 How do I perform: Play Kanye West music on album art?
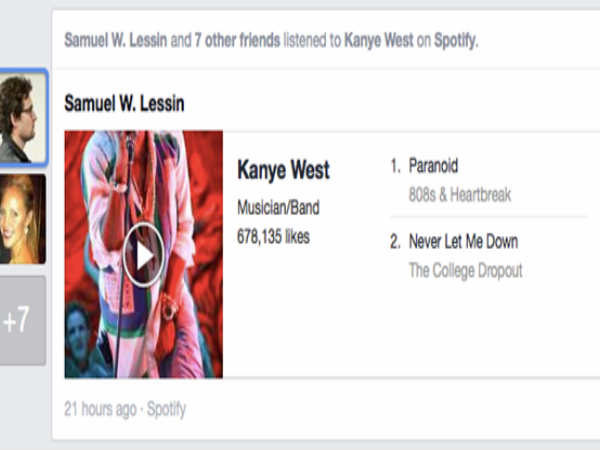click(x=145, y=257)
